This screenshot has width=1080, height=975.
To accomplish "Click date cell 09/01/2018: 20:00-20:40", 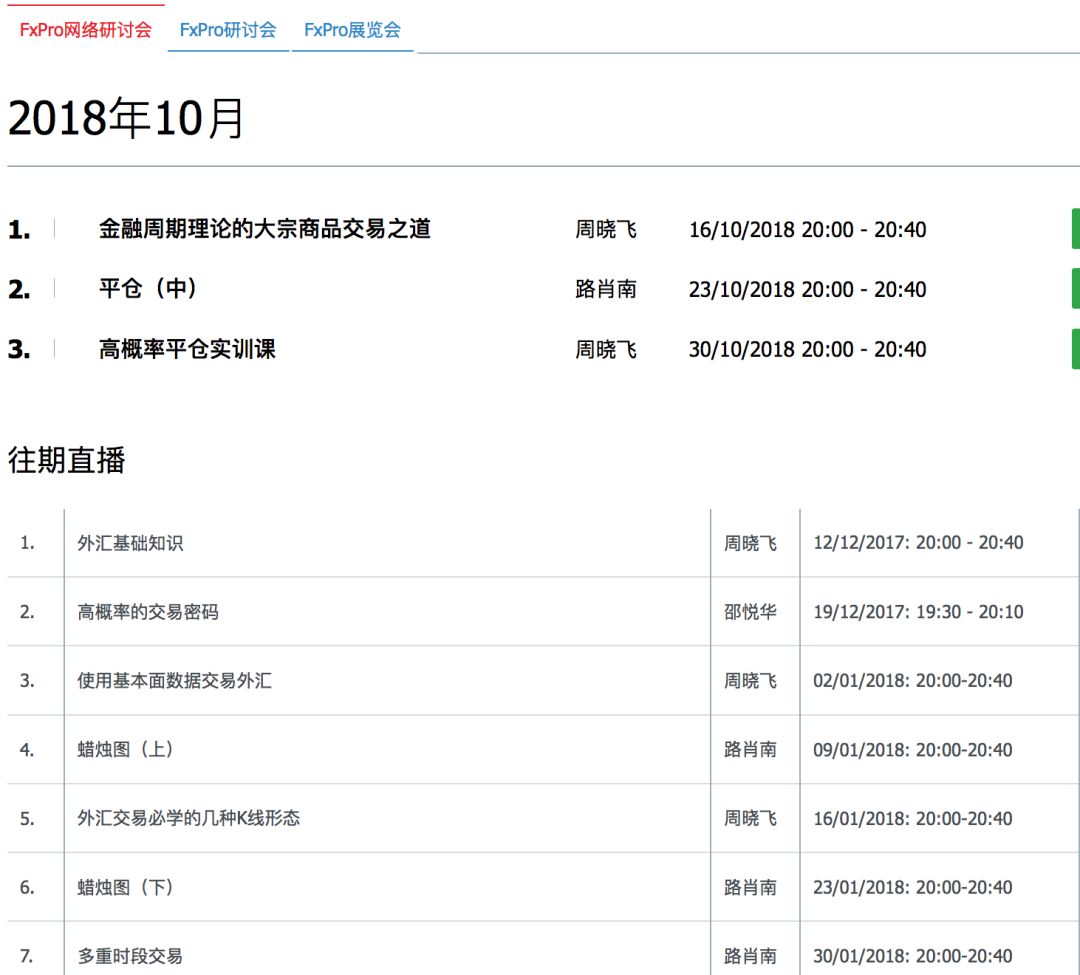I will pos(913,749).
